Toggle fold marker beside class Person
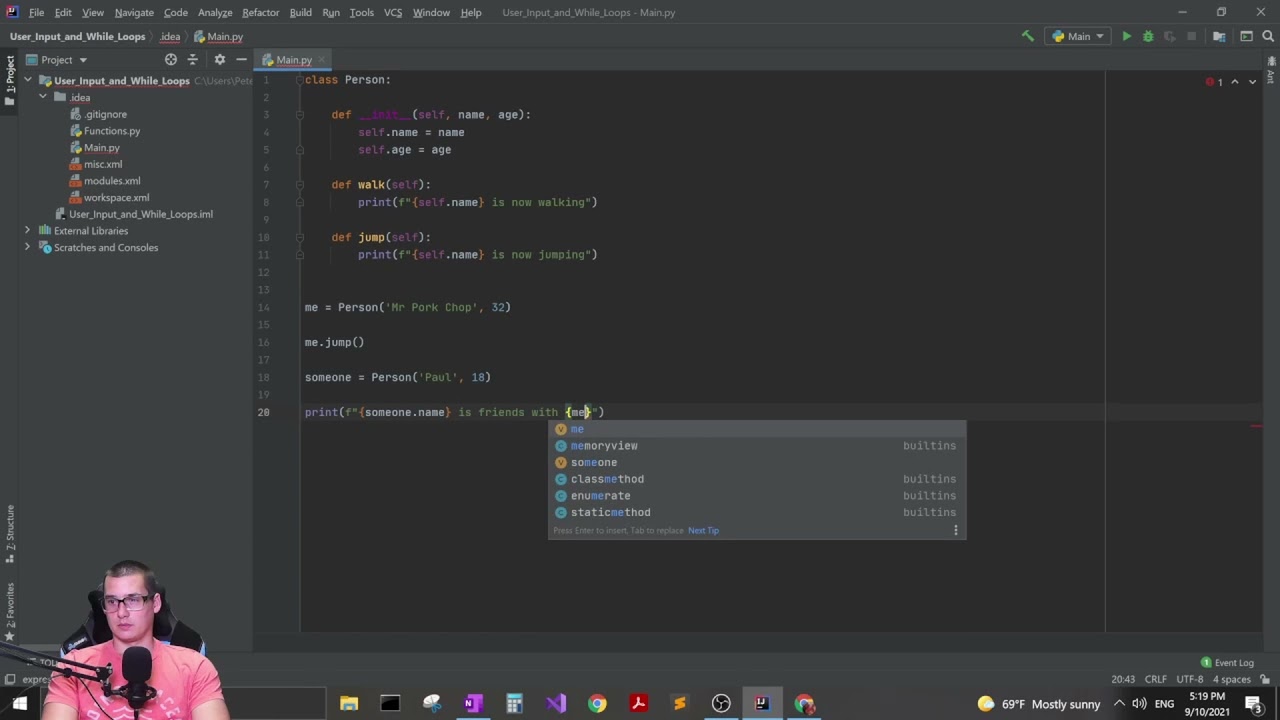Screen dimensions: 1280x720 point(298,80)
